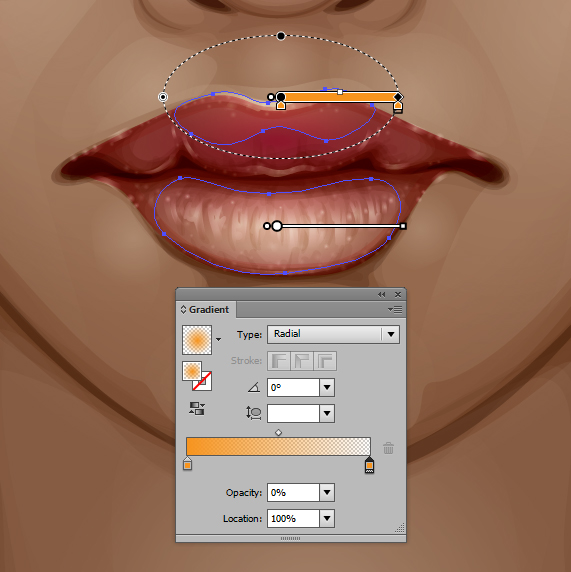Image resolution: width=571 pixels, height=572 pixels.
Task: Click the cycle-panel-view arrows beside Gradient title
Action: (x=184, y=310)
